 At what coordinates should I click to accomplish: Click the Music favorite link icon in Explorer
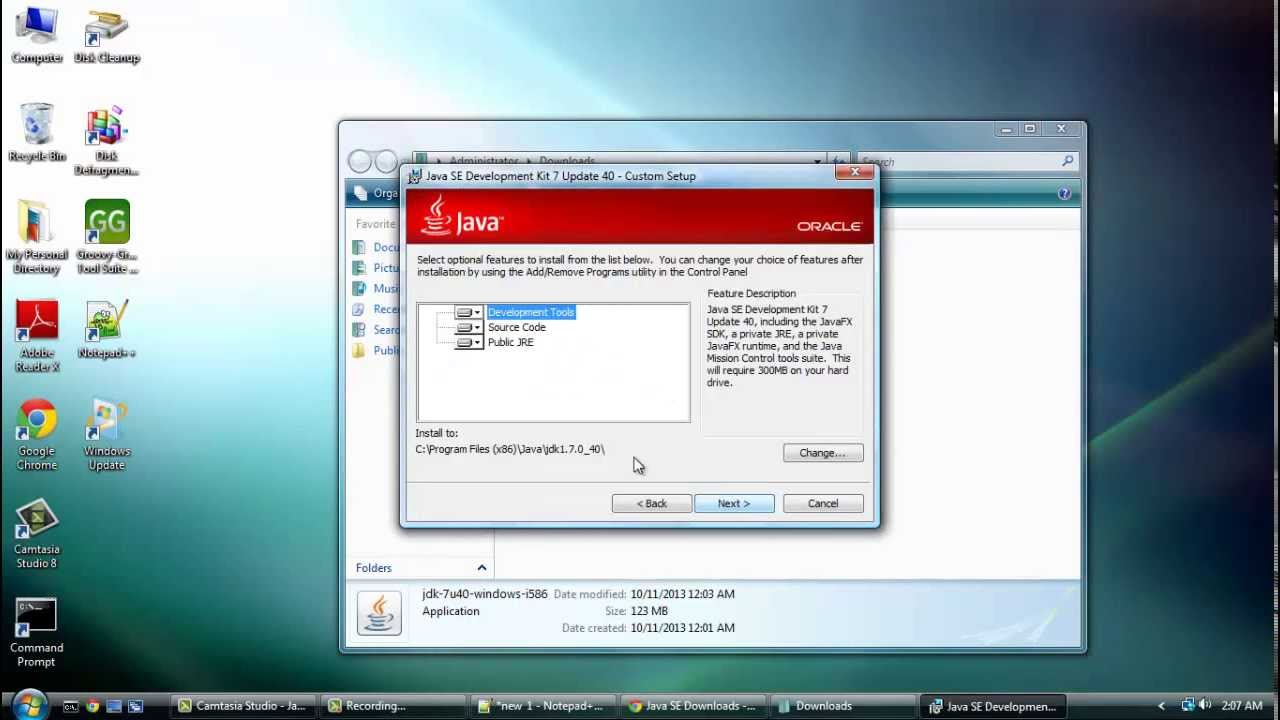[359, 288]
